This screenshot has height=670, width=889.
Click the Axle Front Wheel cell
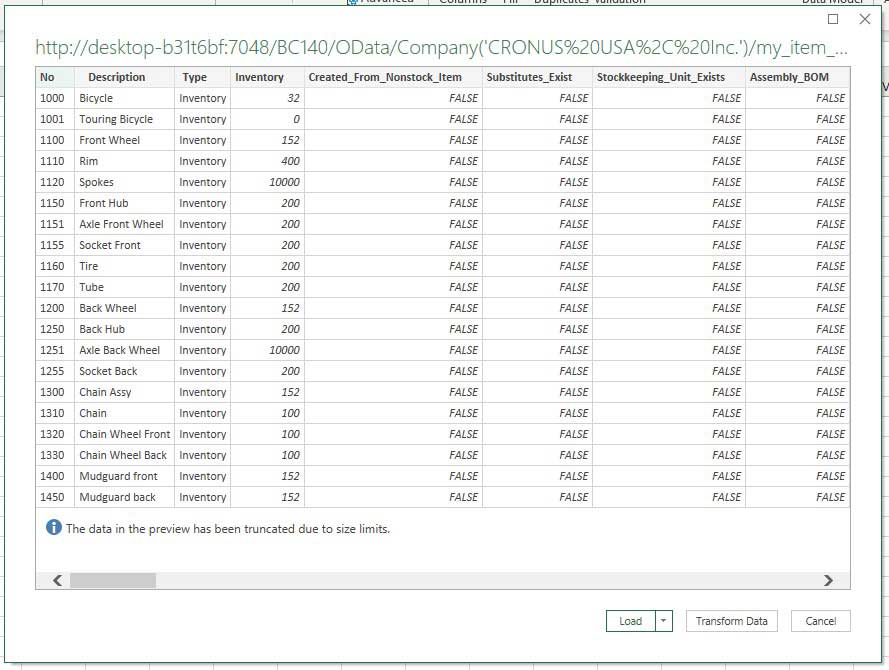click(x=125, y=224)
